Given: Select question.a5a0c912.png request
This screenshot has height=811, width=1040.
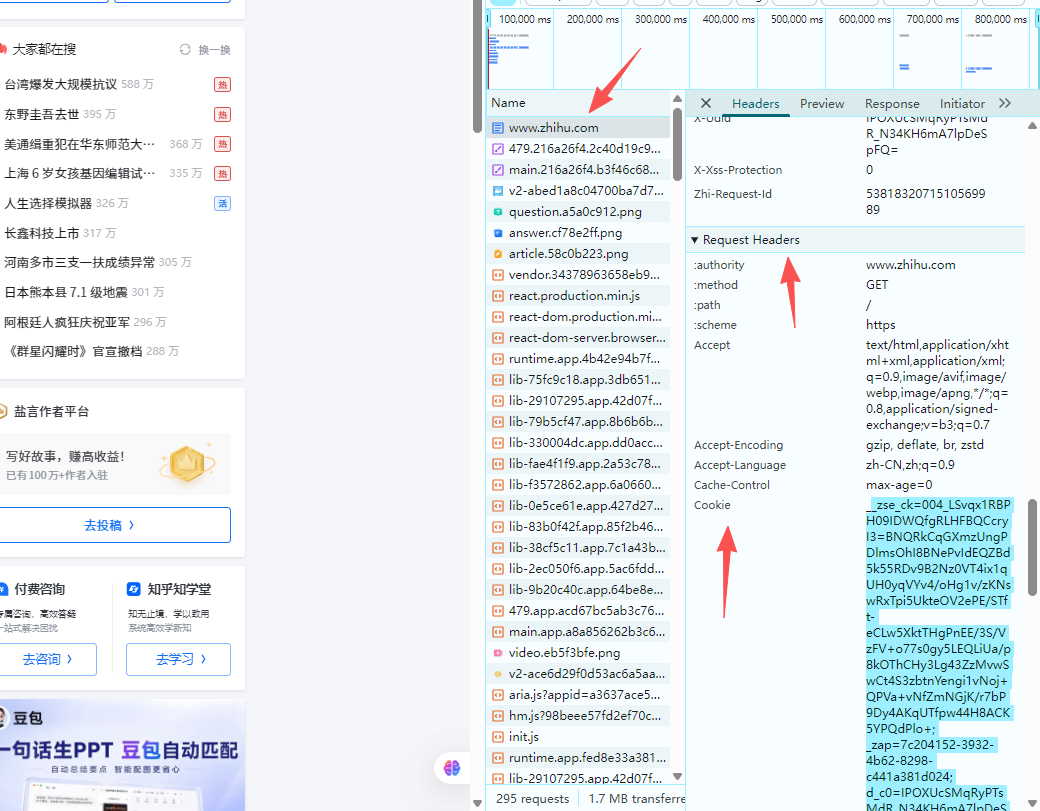Looking at the screenshot, I should coord(578,212).
